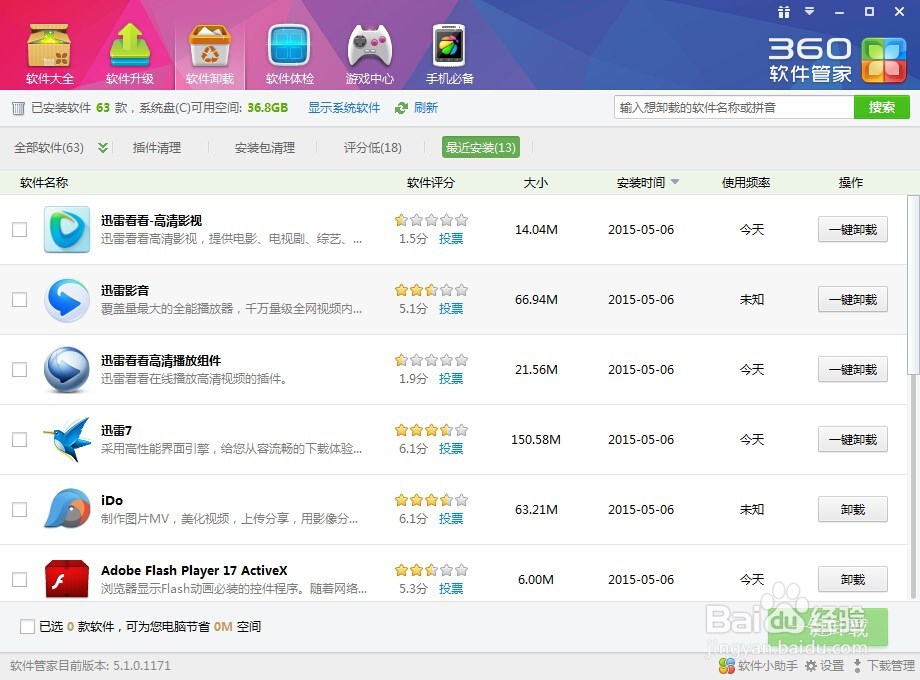
Task: Click 卸载 button for iDo
Action: coord(853,509)
